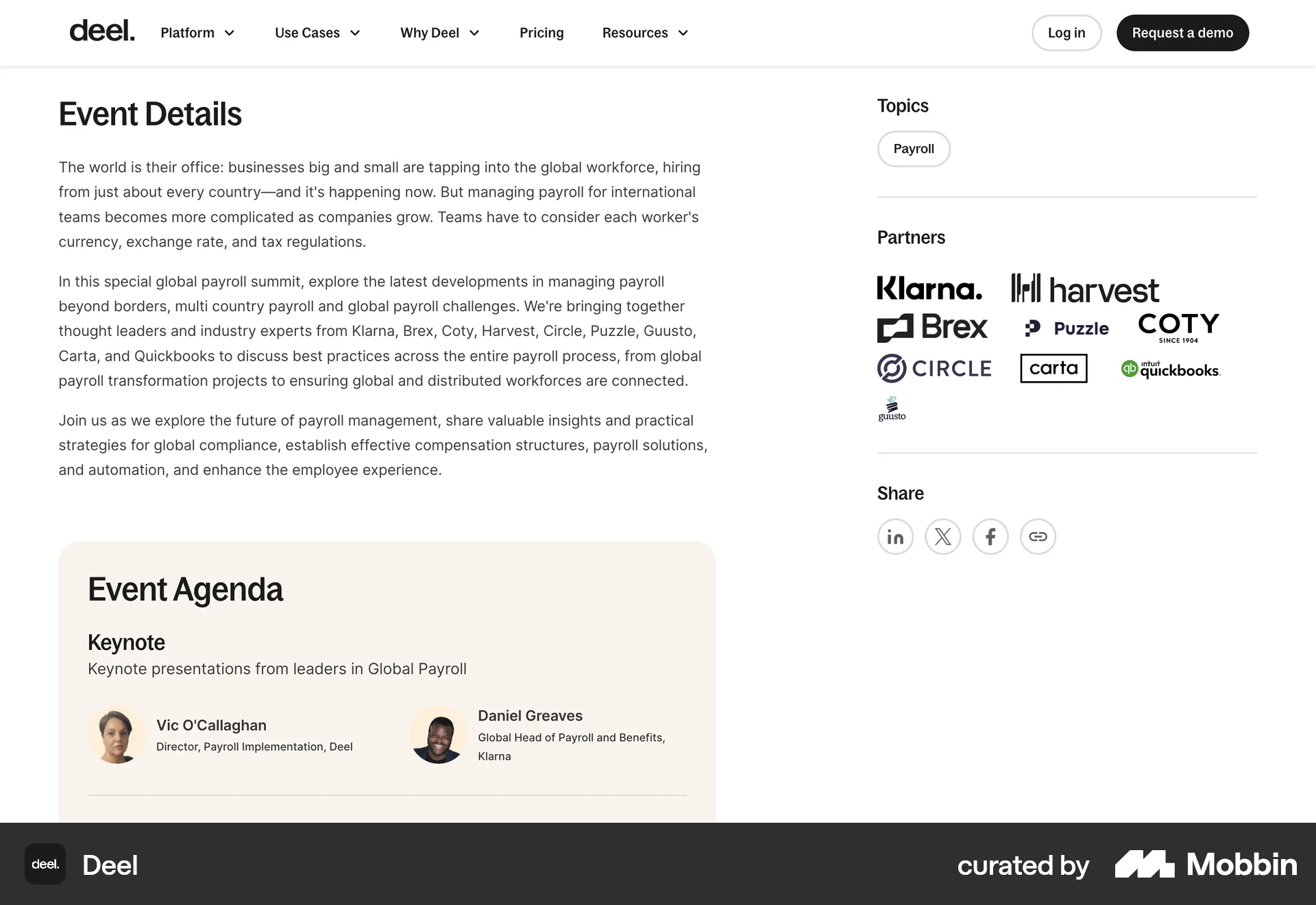Expand the Why Deel menu

click(439, 33)
